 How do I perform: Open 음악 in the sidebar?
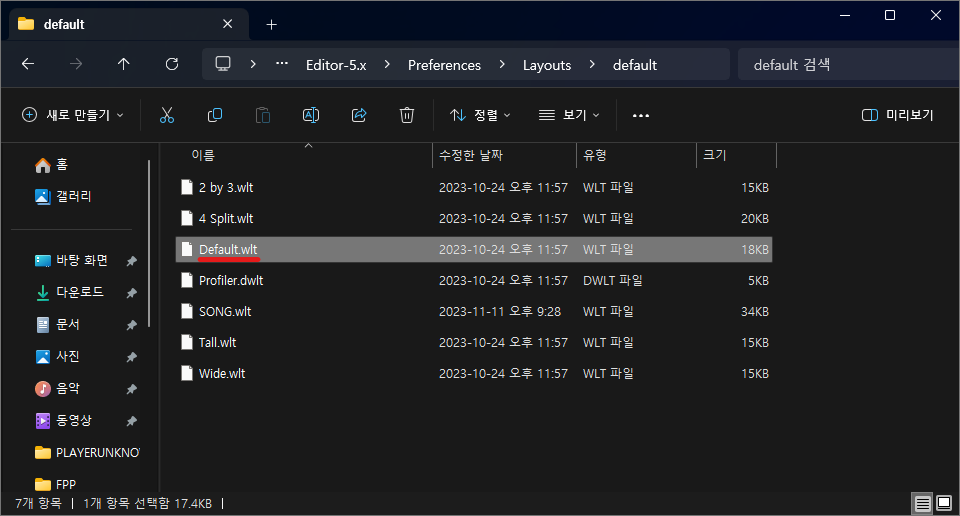[58, 389]
